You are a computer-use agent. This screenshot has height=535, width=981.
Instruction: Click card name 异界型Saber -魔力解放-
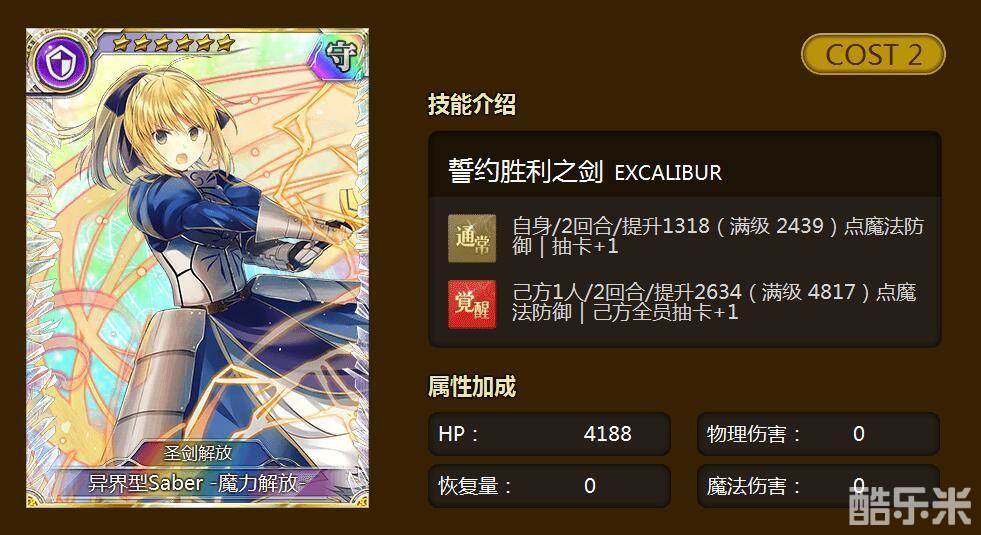(x=198, y=483)
